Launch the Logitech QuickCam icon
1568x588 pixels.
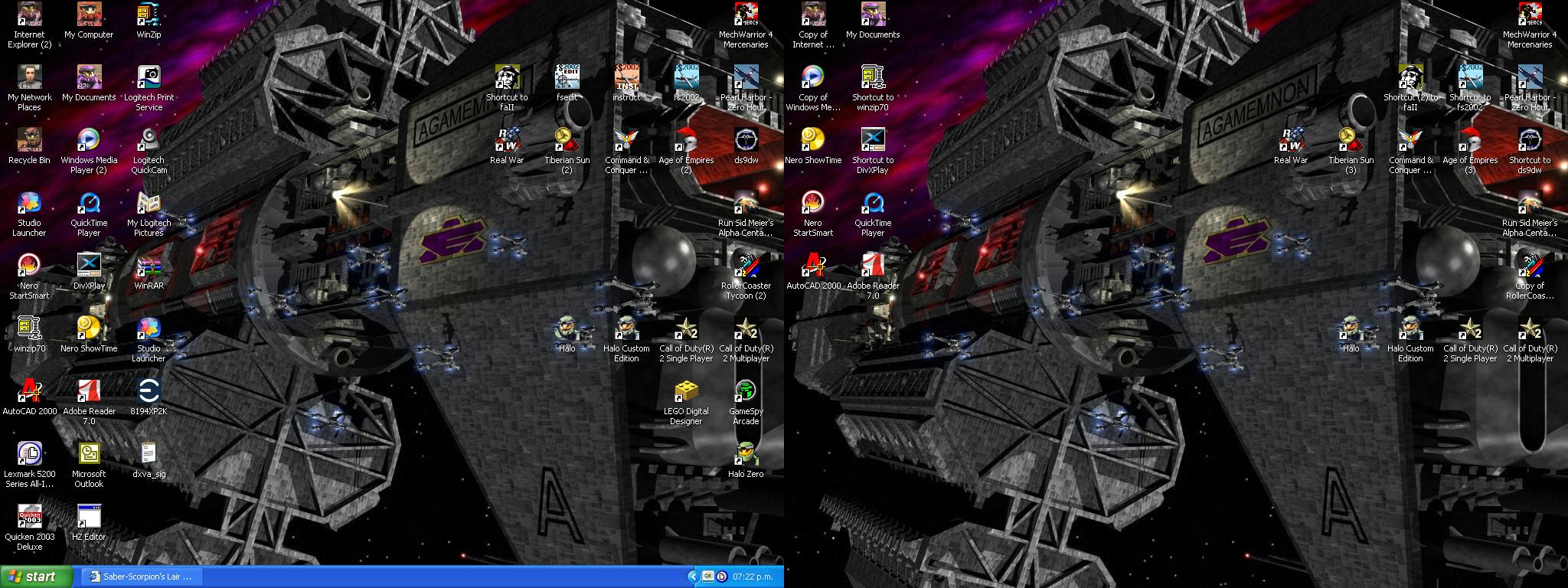(149, 152)
